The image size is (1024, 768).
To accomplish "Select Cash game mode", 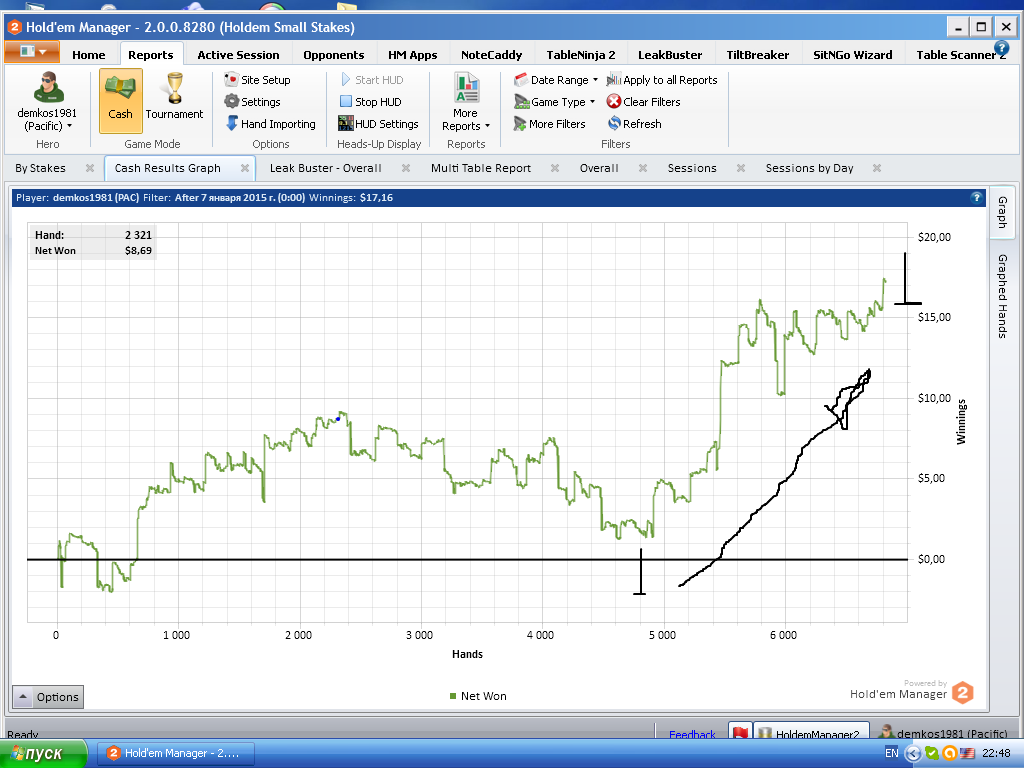I will tap(120, 101).
